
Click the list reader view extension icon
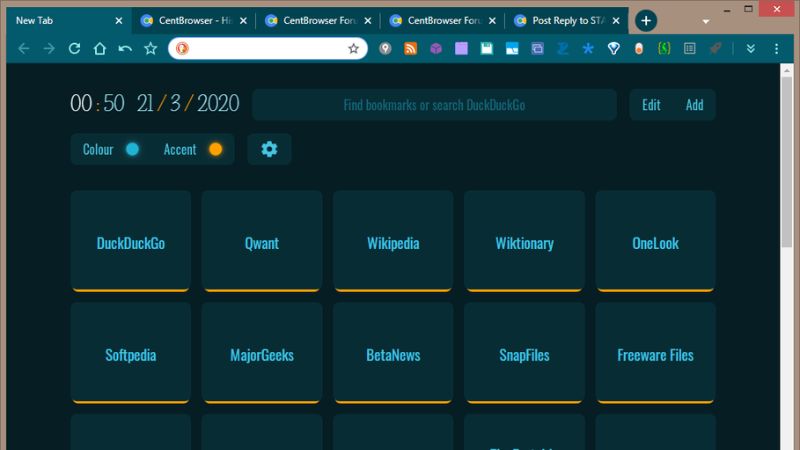point(690,48)
